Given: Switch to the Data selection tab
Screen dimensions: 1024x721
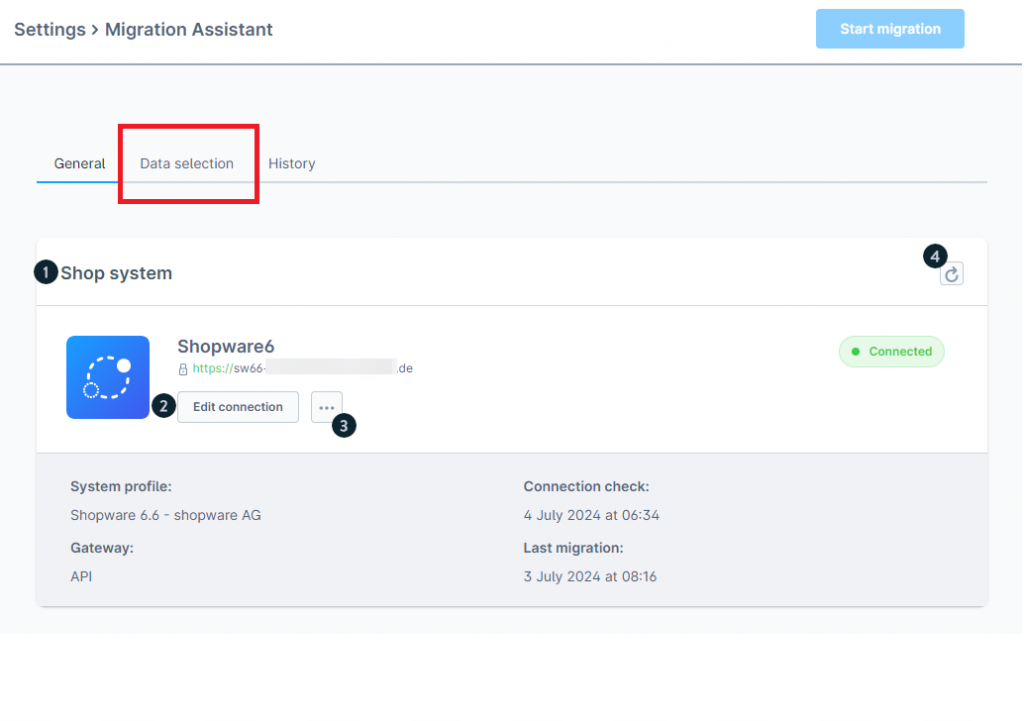Looking at the screenshot, I should click(187, 163).
